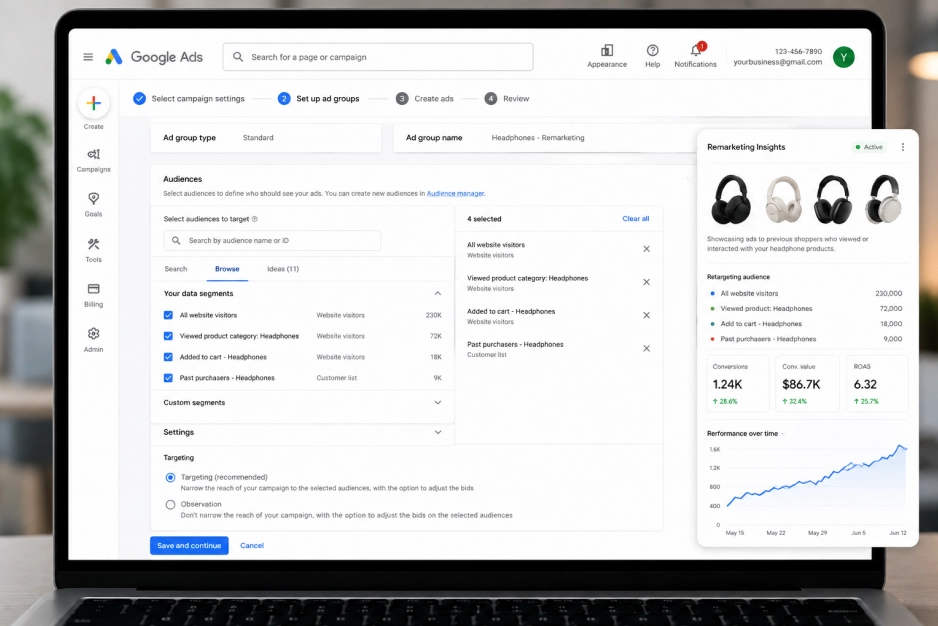Expand the Settings section
Image resolution: width=938 pixels, height=626 pixels.
pos(438,432)
